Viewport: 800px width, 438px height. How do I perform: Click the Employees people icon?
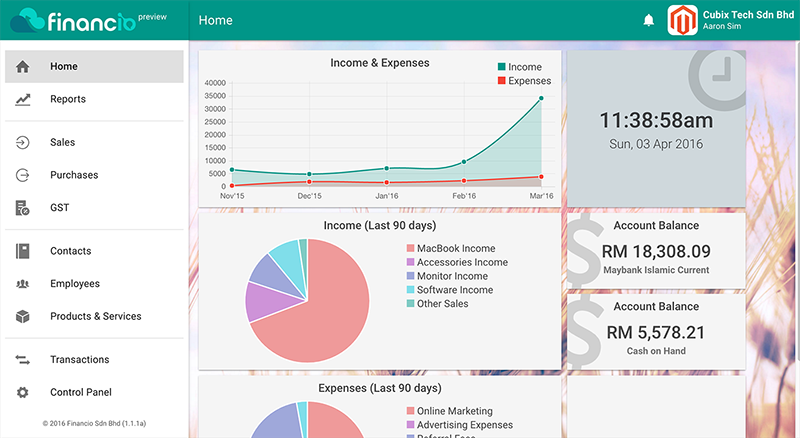tap(22, 284)
